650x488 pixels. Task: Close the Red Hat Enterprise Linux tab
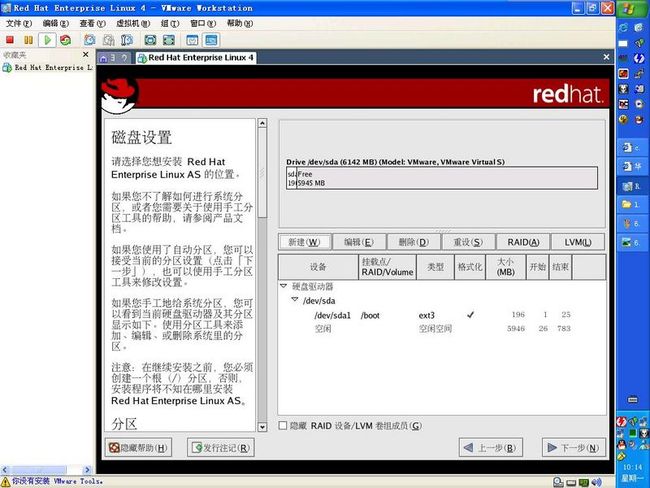coord(606,57)
